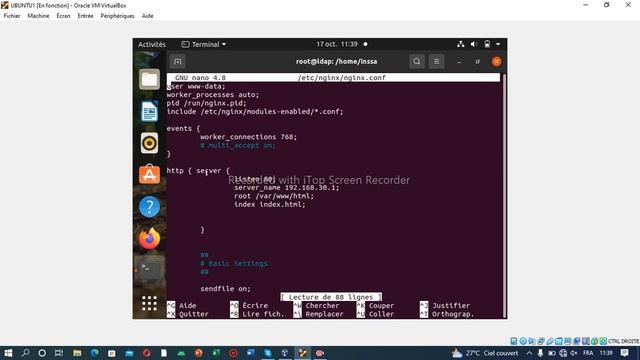Open Rhythmbox music player in dock

coord(149,143)
